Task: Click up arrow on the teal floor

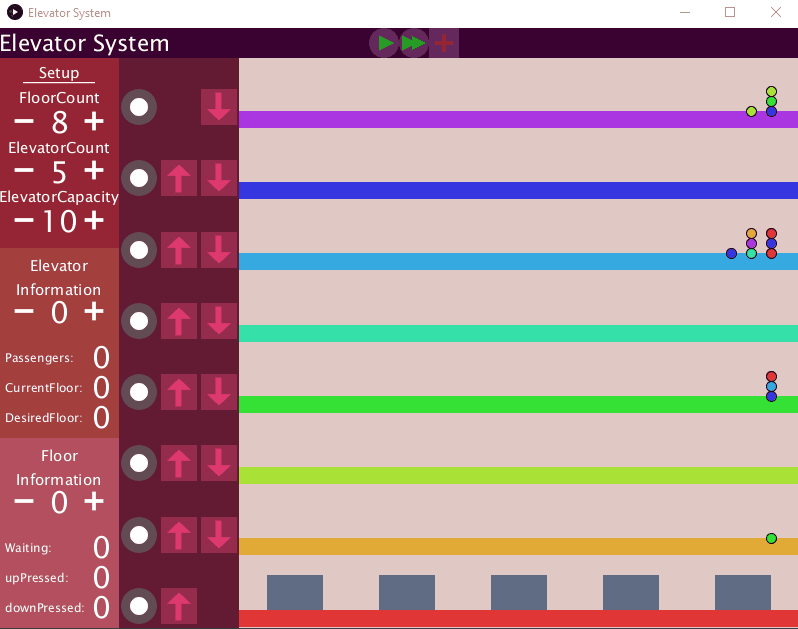Action: coord(179,321)
